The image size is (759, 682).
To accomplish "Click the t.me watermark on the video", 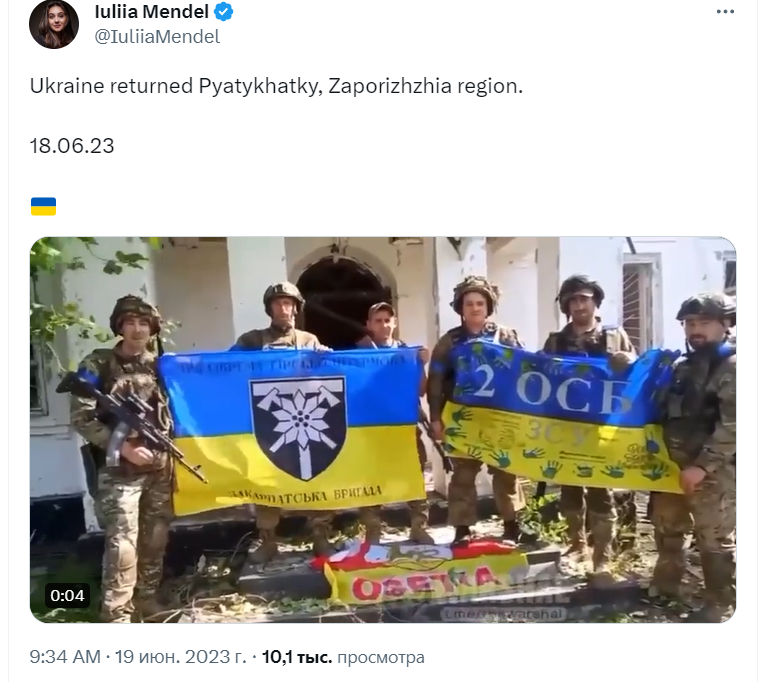I will (x=503, y=614).
